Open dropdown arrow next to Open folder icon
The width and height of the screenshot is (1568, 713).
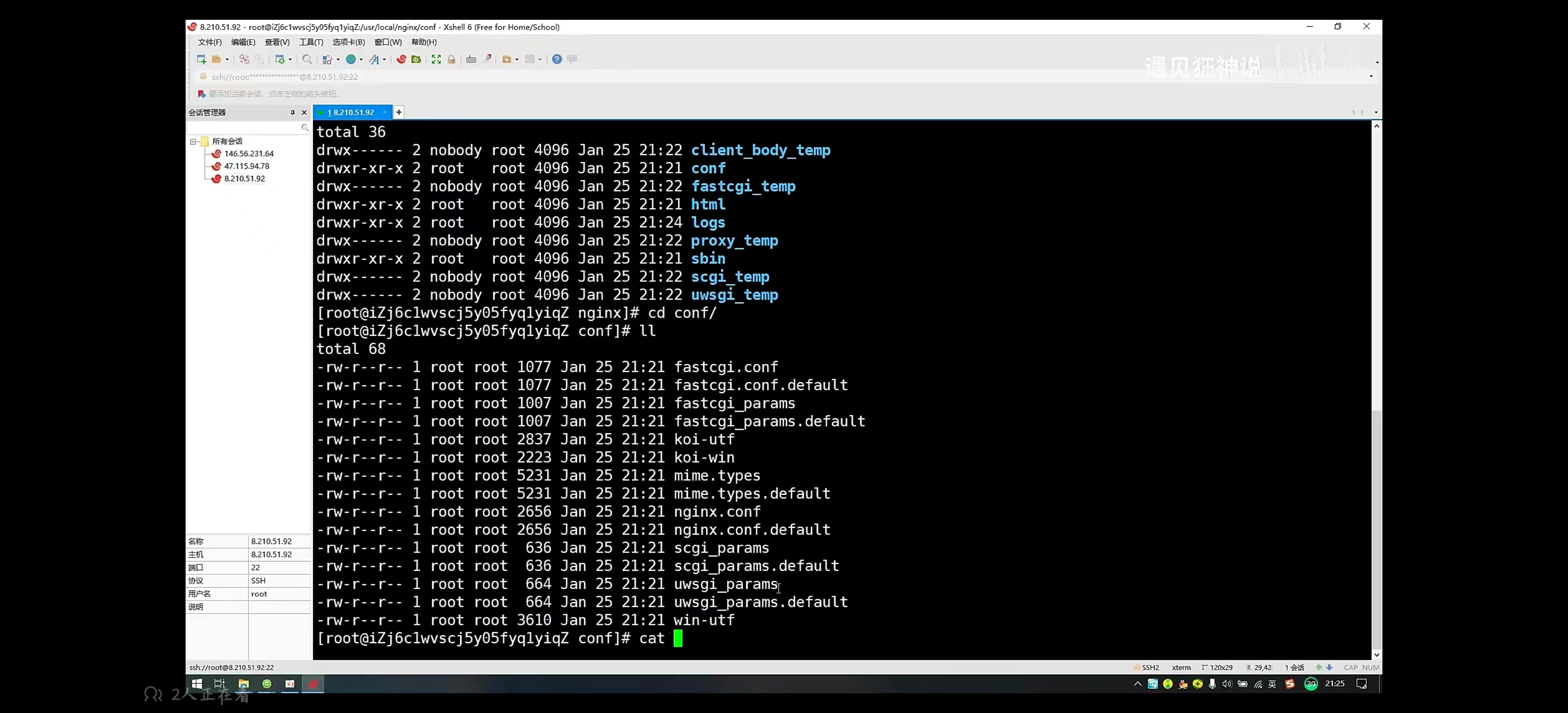[x=227, y=60]
